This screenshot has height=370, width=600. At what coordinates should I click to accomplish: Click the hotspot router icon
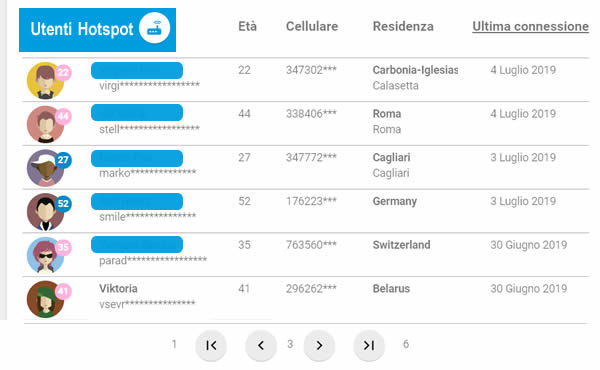pos(155,28)
